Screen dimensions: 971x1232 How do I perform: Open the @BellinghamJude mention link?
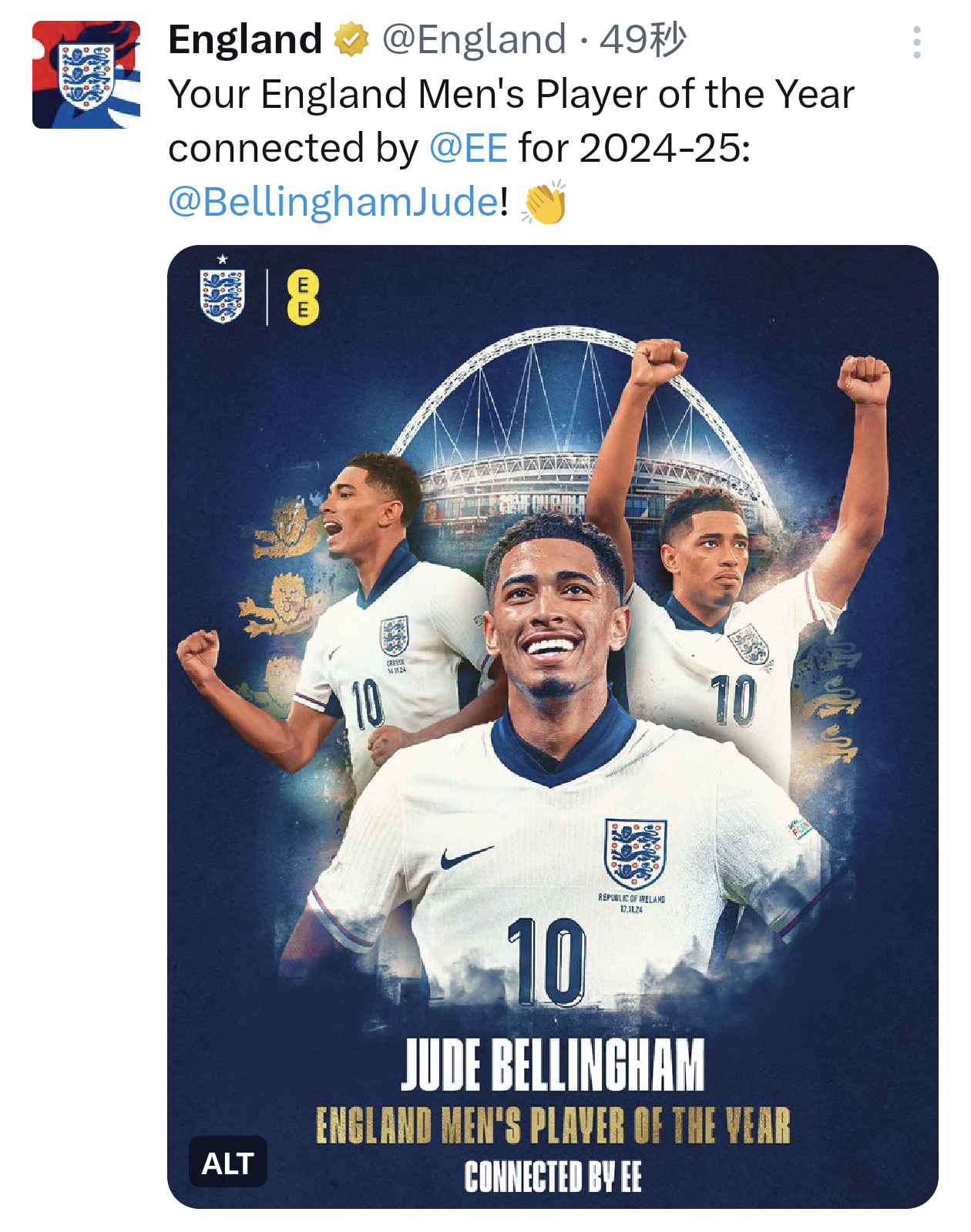(334, 202)
